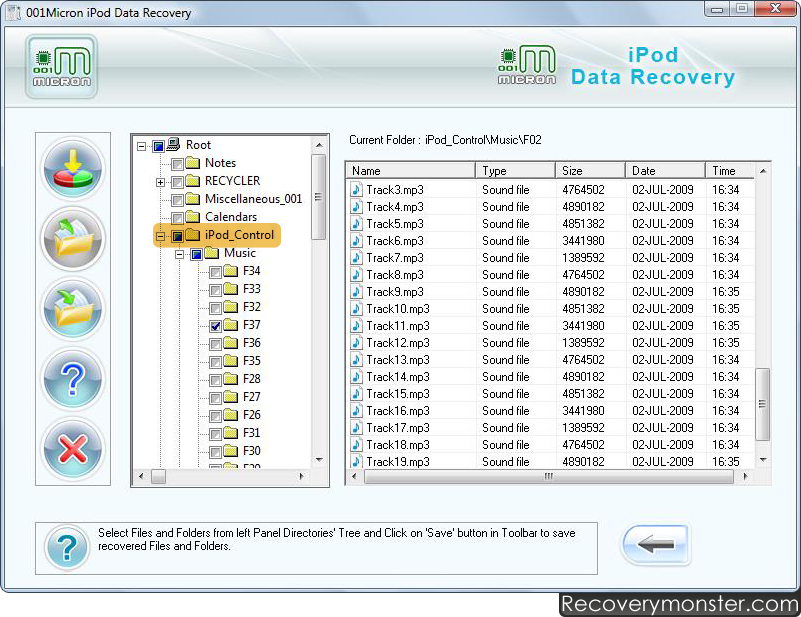Check the Notes folder checkbox

pyautogui.click(x=177, y=164)
